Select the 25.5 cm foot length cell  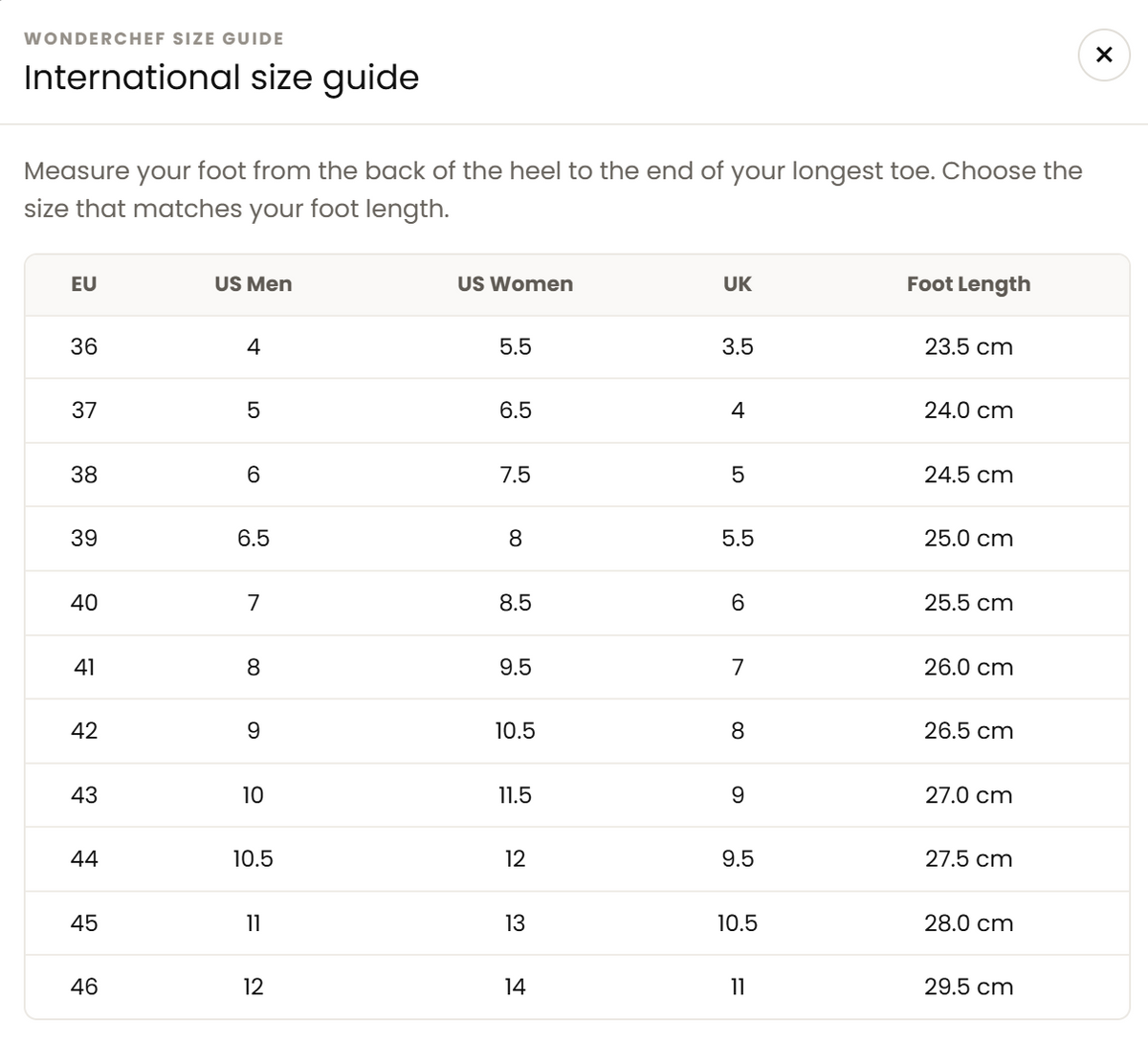pos(968,603)
